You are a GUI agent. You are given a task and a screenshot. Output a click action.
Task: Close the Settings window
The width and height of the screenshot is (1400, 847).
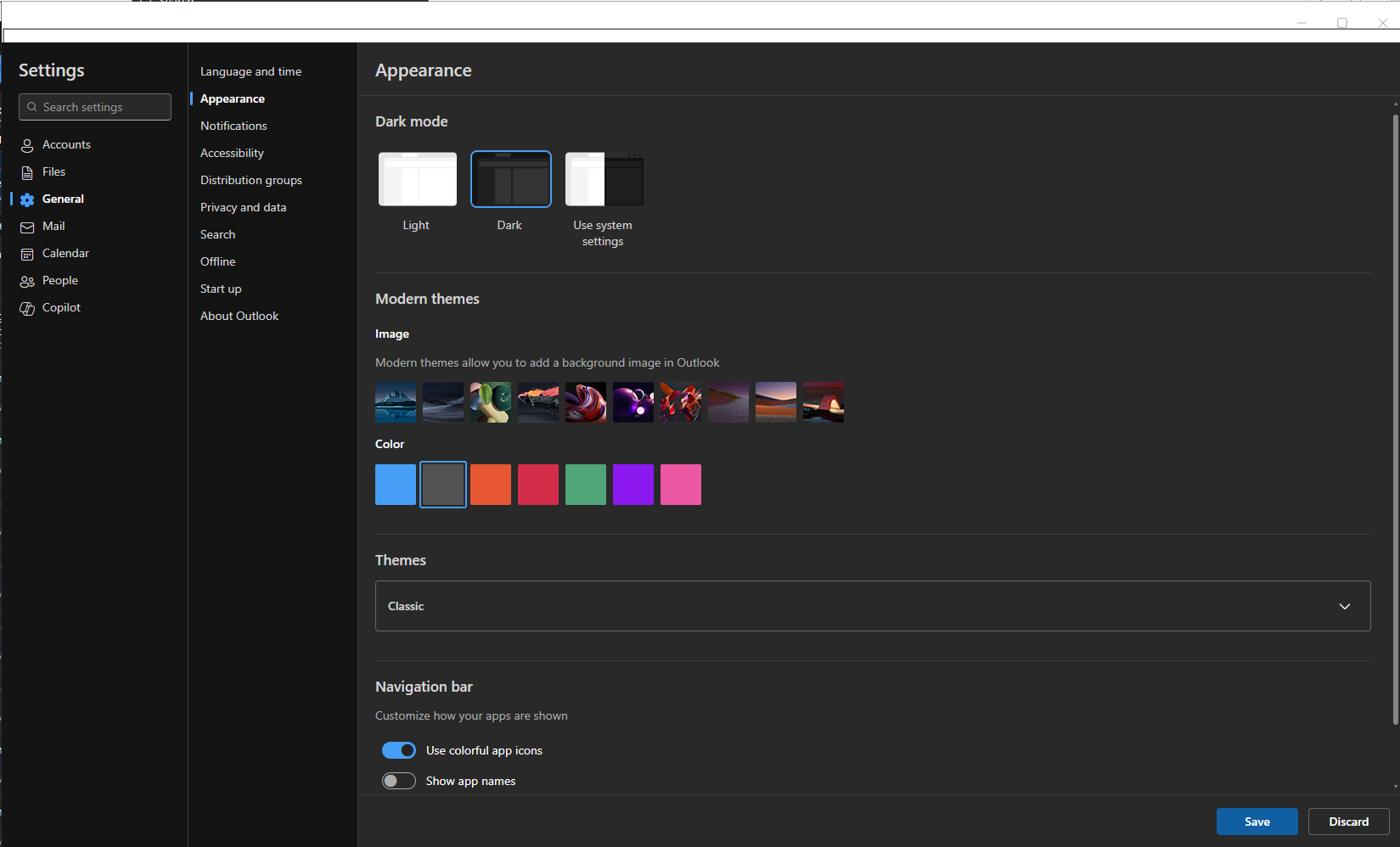coord(1382,23)
